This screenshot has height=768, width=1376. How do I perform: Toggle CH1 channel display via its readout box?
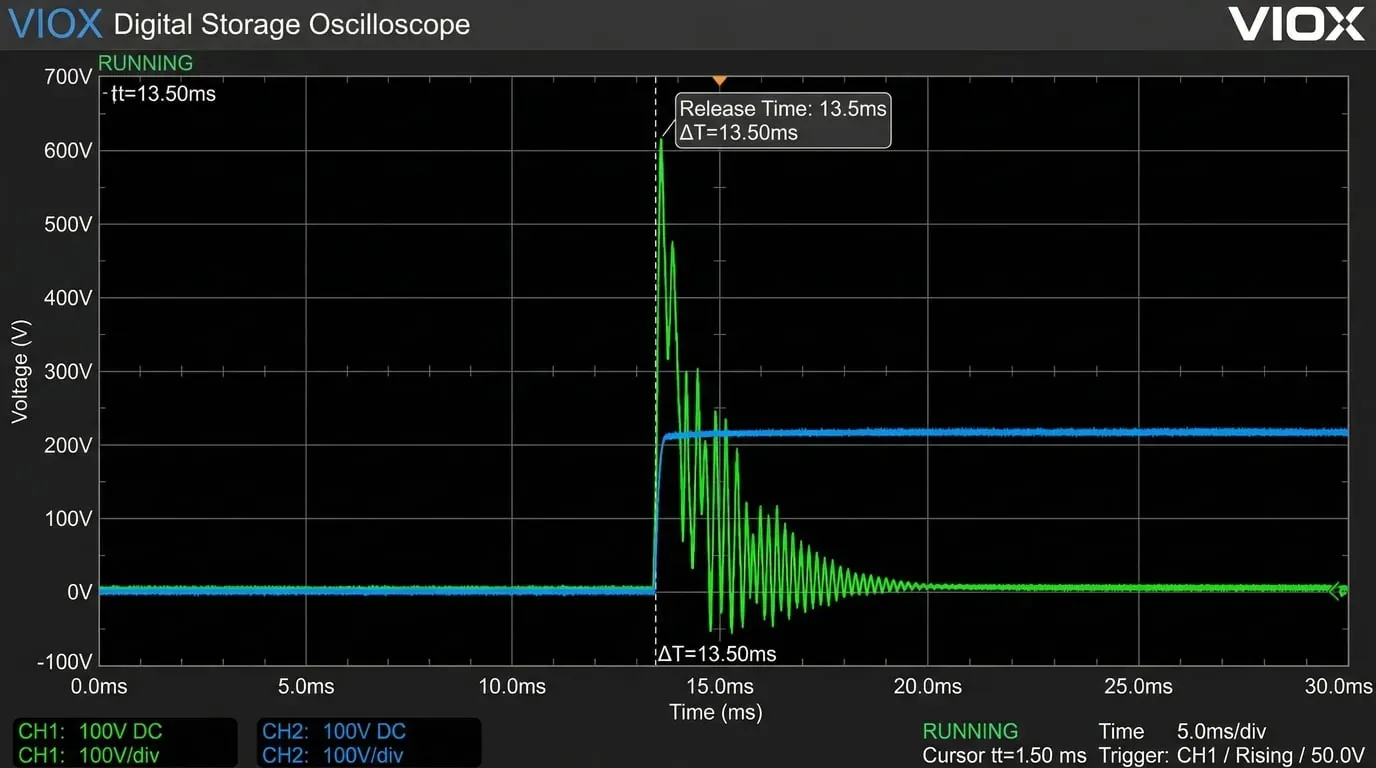click(122, 742)
